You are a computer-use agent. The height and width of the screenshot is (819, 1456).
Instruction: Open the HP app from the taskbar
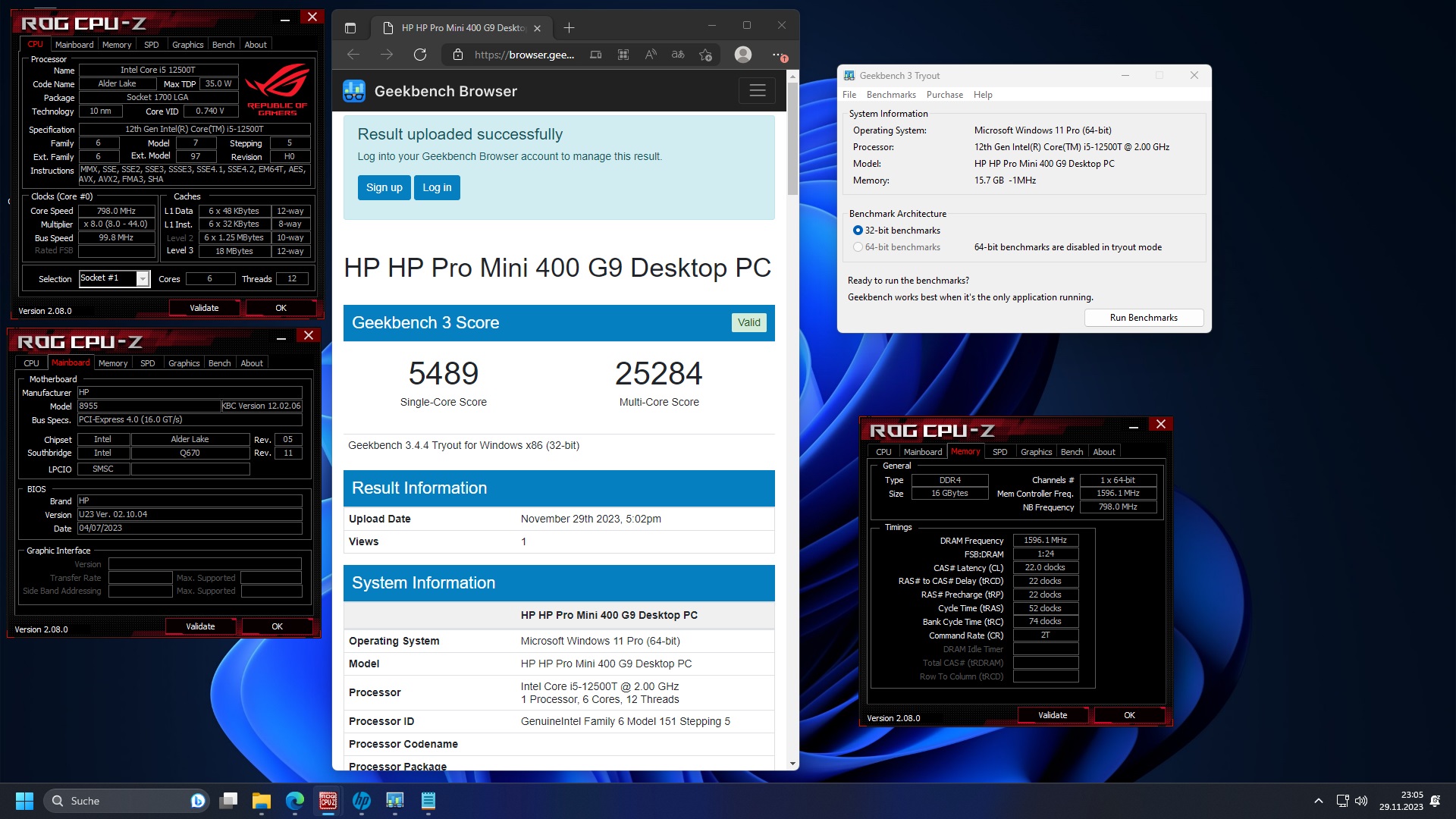pos(362,801)
